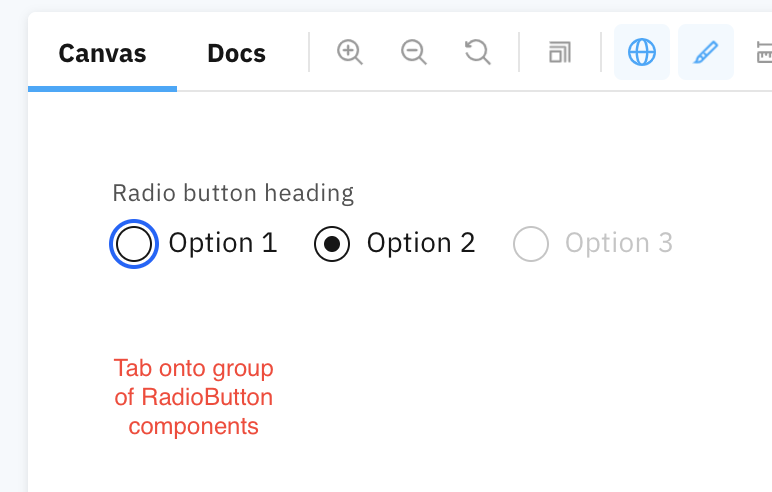Select the Option 2 radio circle

click(332, 244)
